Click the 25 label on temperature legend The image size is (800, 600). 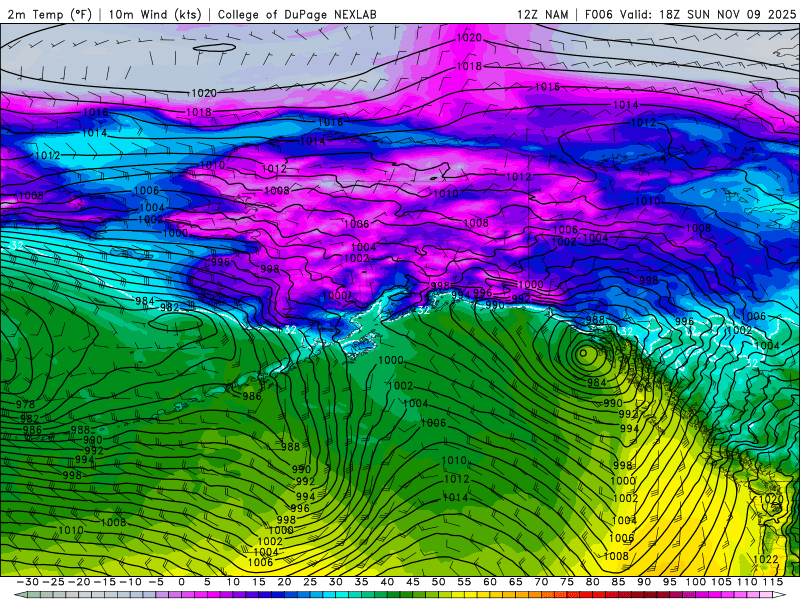[x=310, y=582]
